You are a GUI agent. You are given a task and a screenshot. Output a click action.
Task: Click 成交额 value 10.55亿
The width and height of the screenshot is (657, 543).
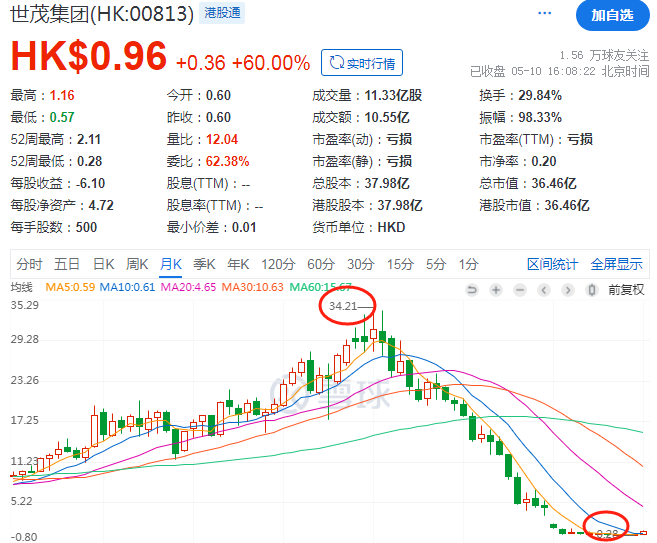click(387, 117)
